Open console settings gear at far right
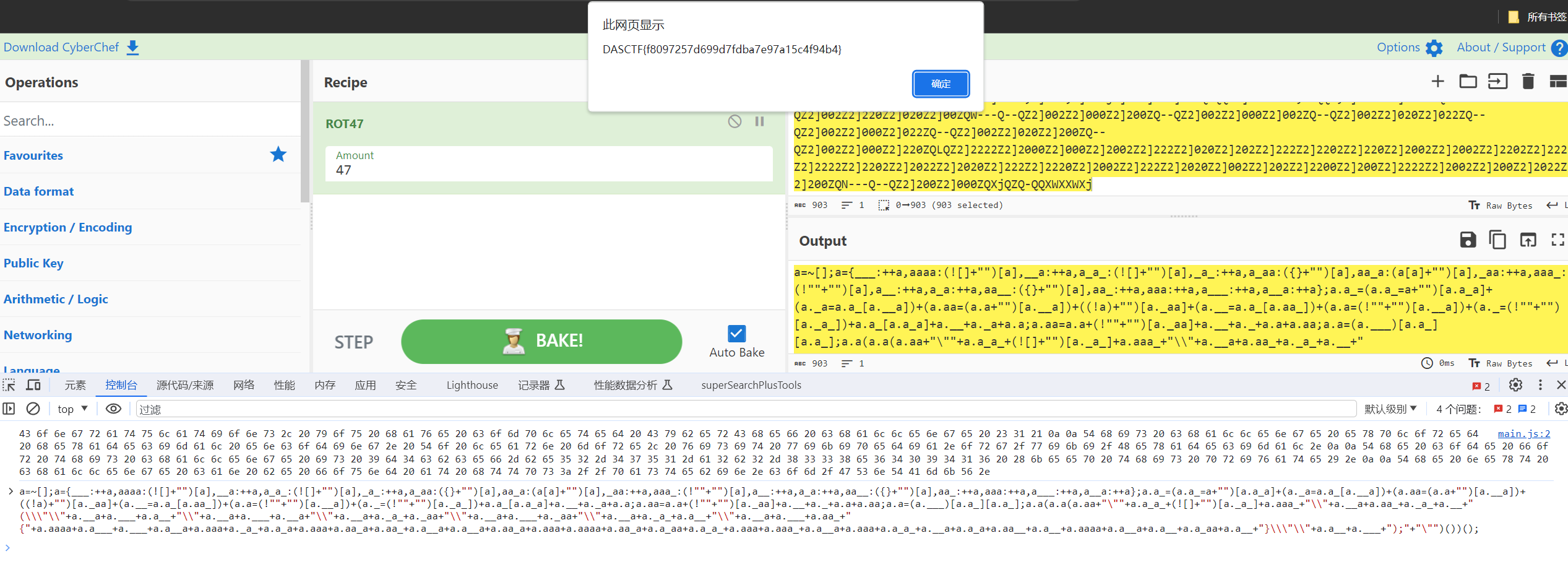This screenshot has height=585, width=1568. (x=1561, y=409)
